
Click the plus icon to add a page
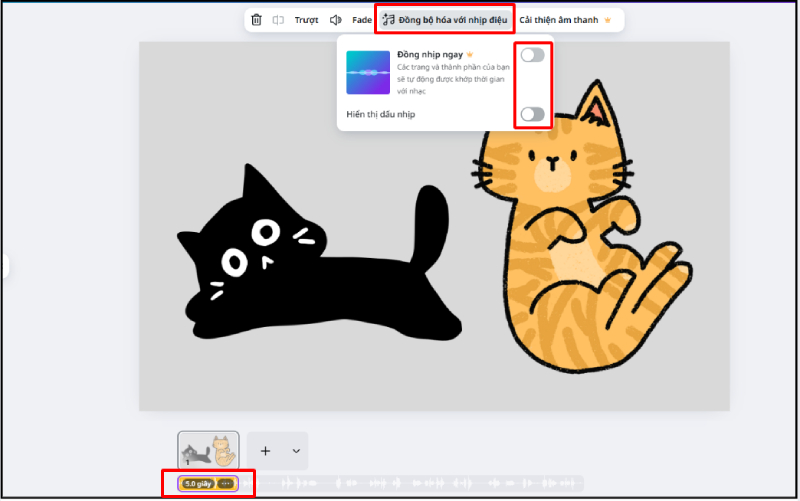265,451
